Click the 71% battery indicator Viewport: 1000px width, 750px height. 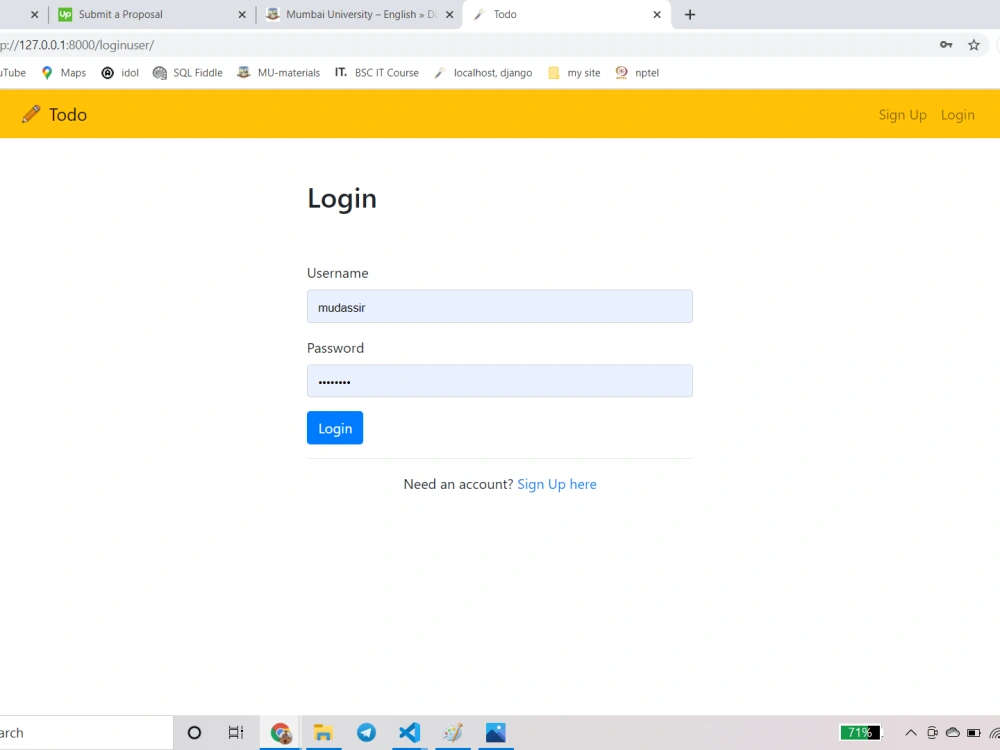pyautogui.click(x=860, y=733)
